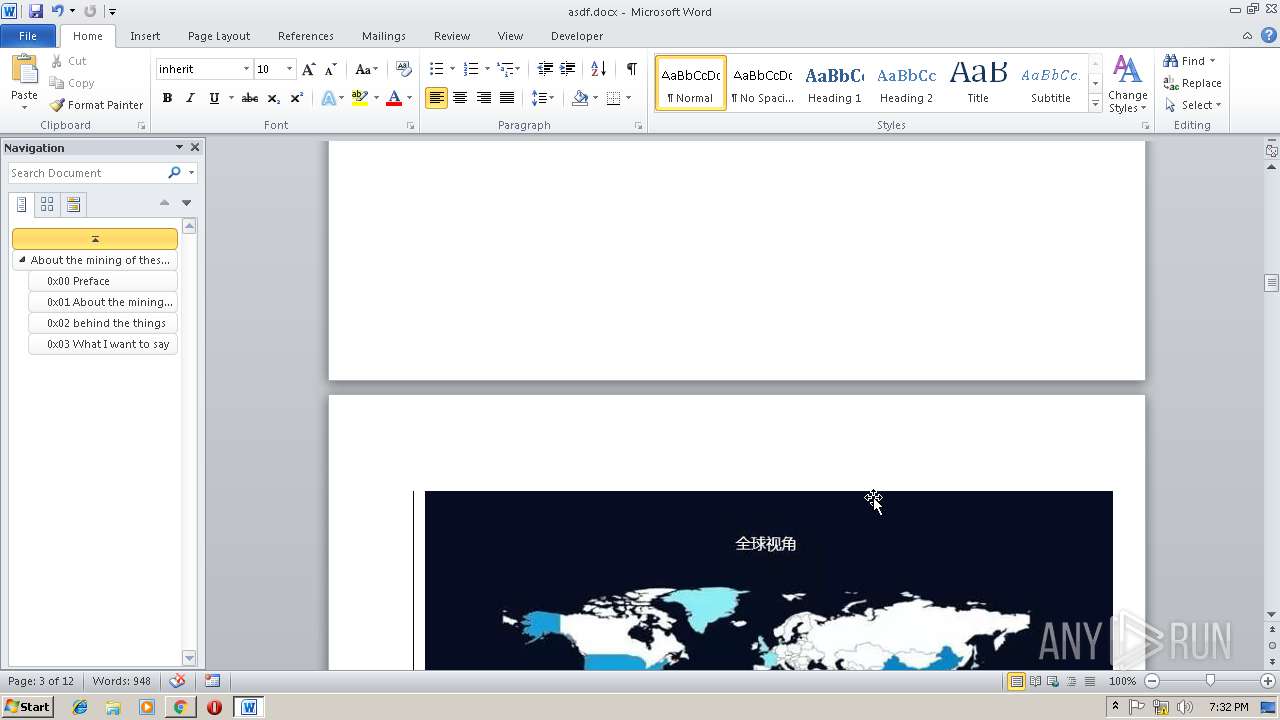Clear formatting with the eraser icon
Screen dimensions: 1280x720
click(x=404, y=69)
